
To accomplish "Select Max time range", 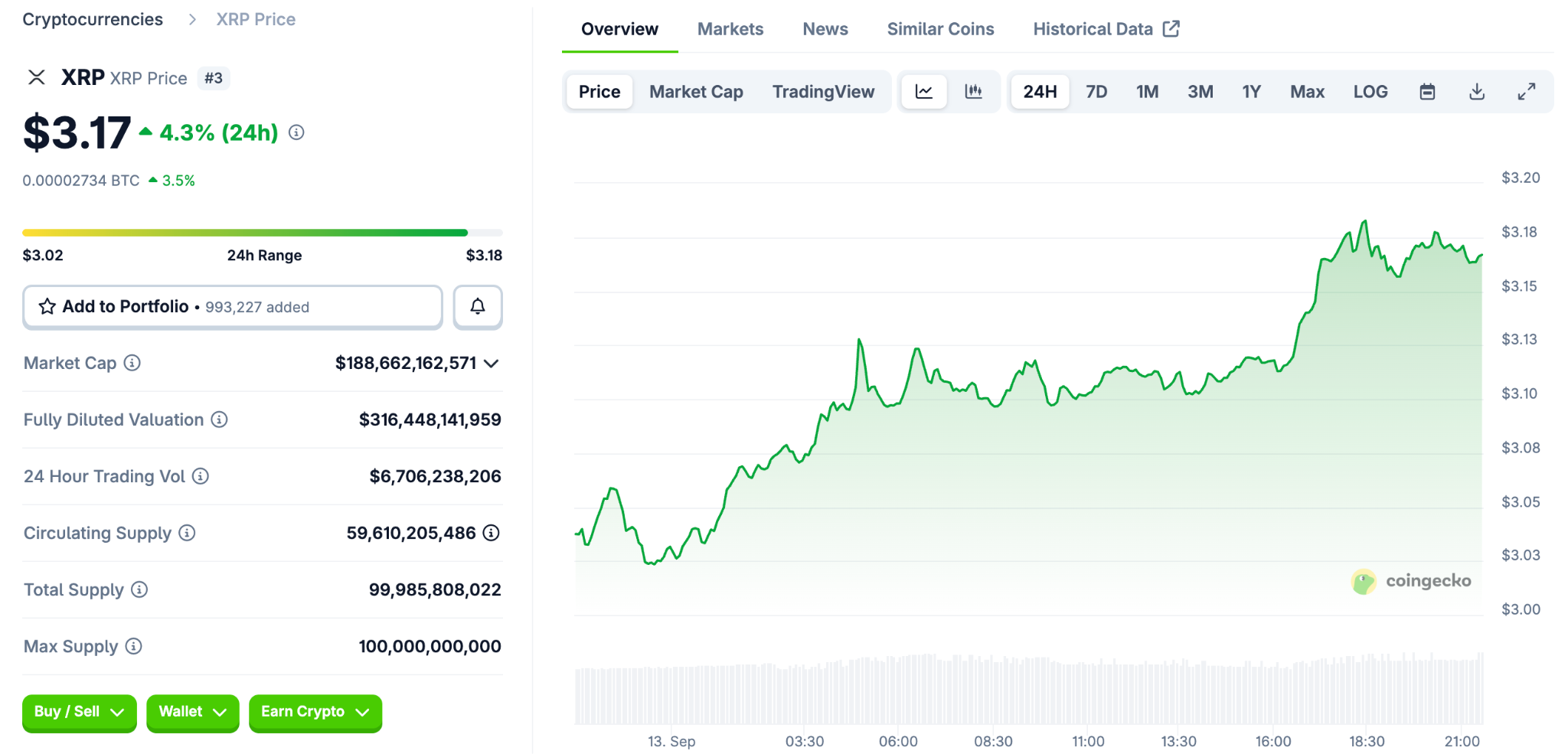I will coord(1307,92).
